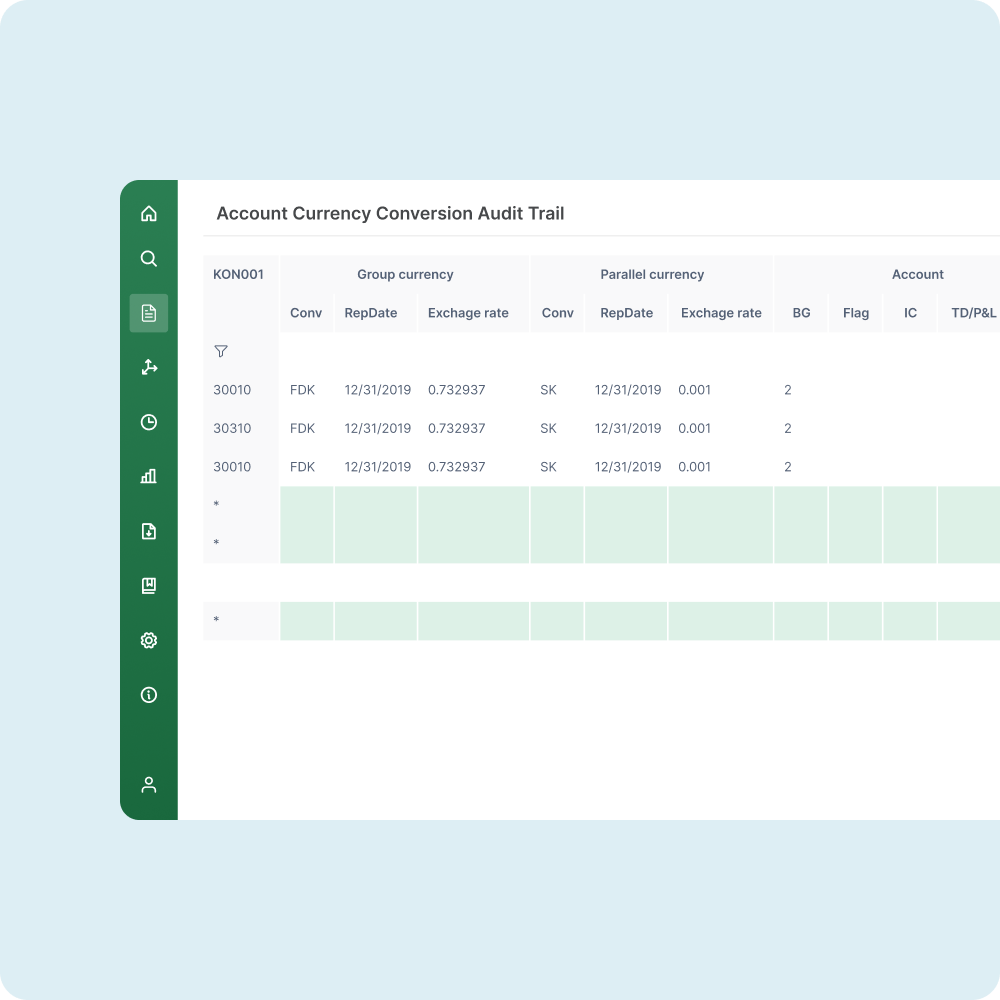Click first empty green Conv cell

(306, 506)
